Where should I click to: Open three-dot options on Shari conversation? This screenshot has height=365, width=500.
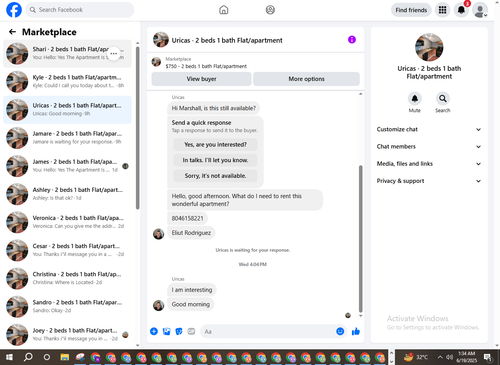click(114, 54)
